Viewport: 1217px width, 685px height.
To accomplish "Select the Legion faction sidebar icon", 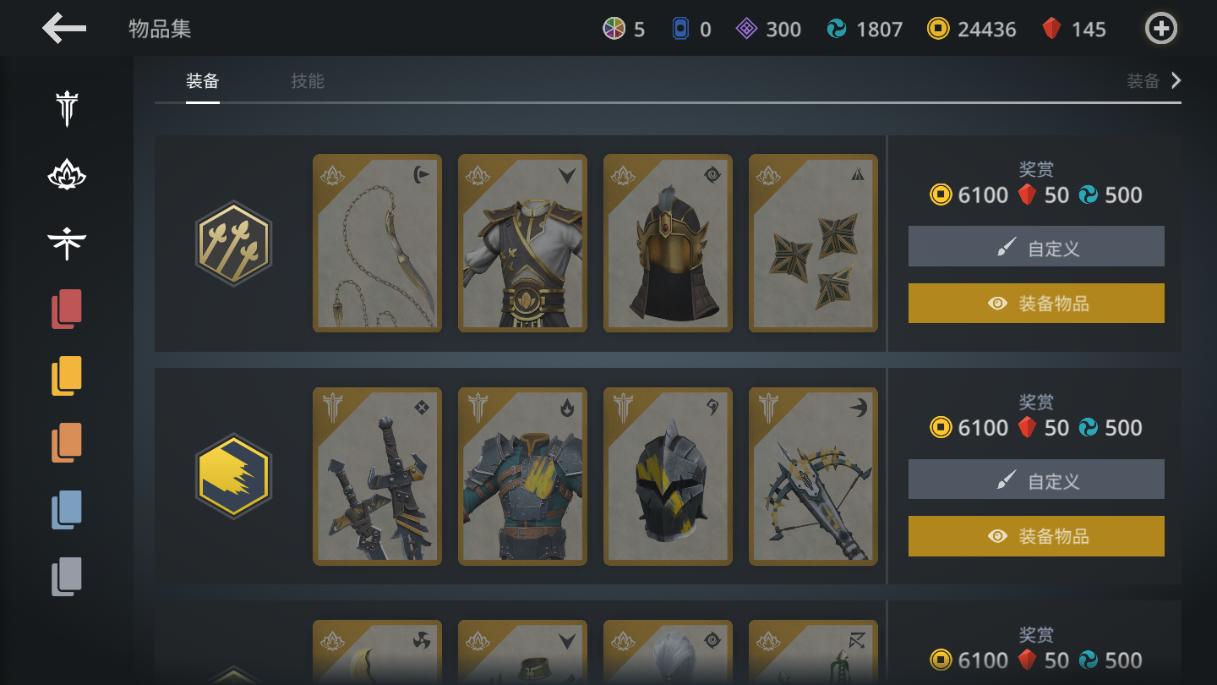I will [67, 108].
